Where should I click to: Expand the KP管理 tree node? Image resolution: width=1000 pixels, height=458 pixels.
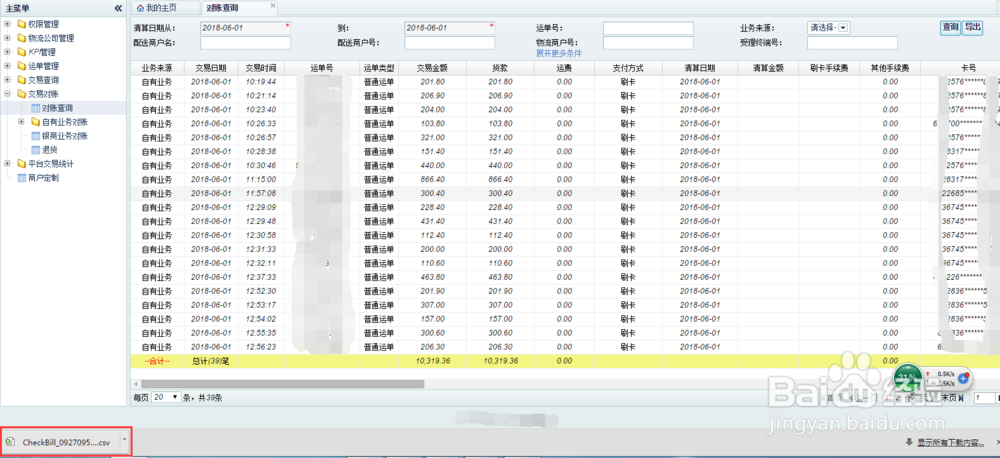[x=7, y=52]
